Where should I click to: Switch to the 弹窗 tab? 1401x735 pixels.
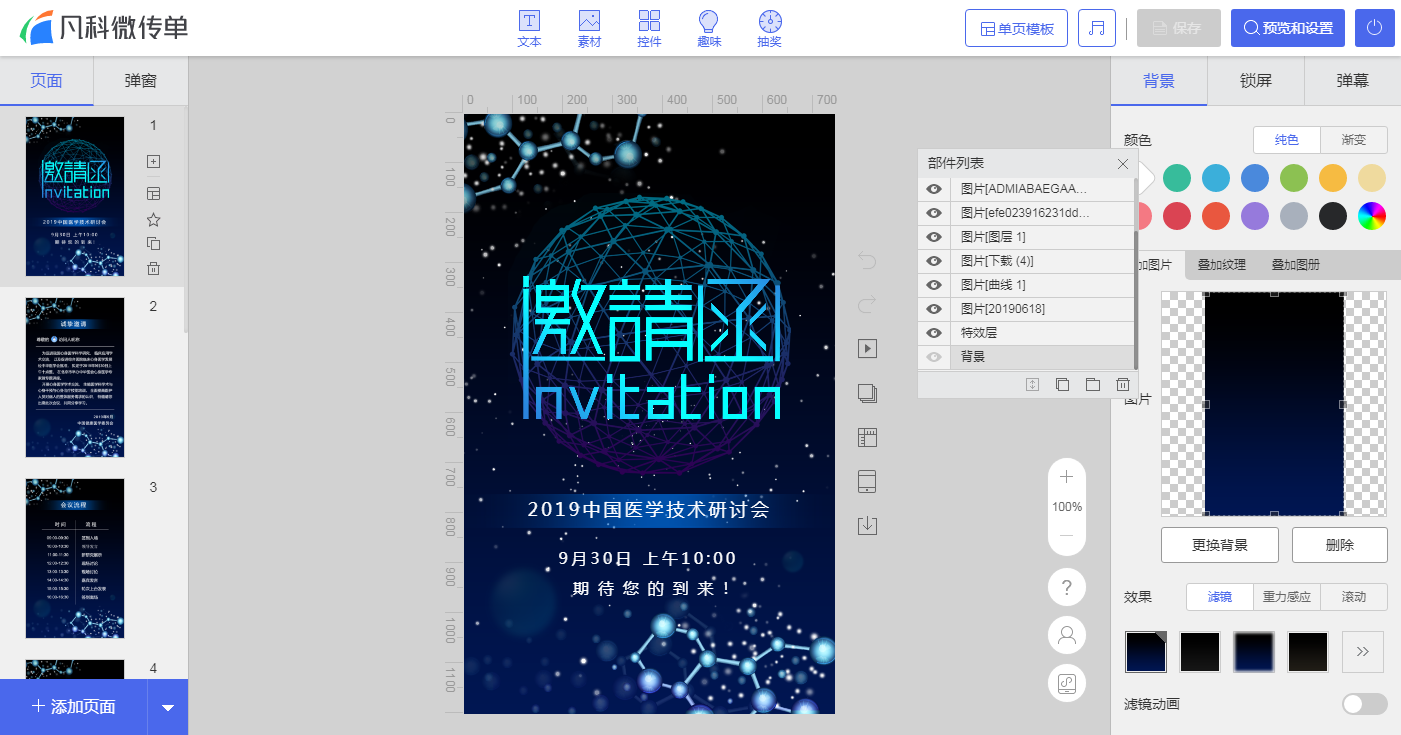[x=141, y=81]
